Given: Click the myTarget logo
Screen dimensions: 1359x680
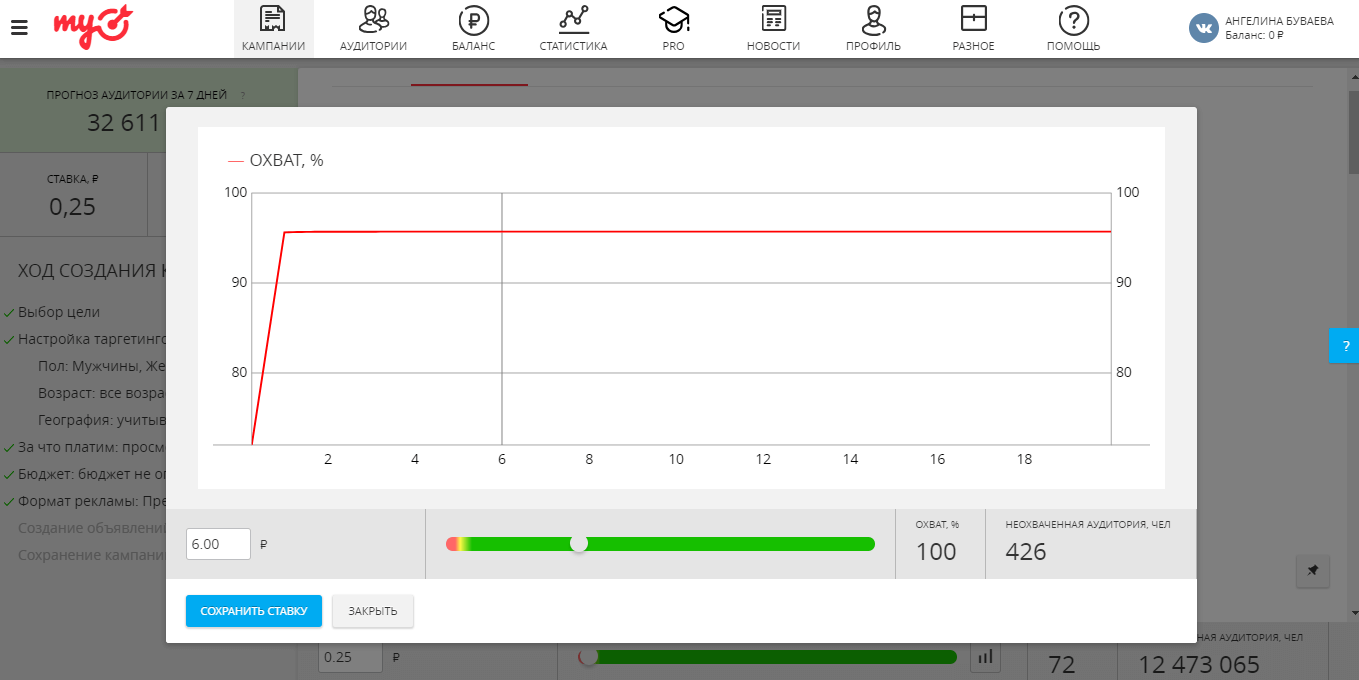Looking at the screenshot, I should 92,25.
